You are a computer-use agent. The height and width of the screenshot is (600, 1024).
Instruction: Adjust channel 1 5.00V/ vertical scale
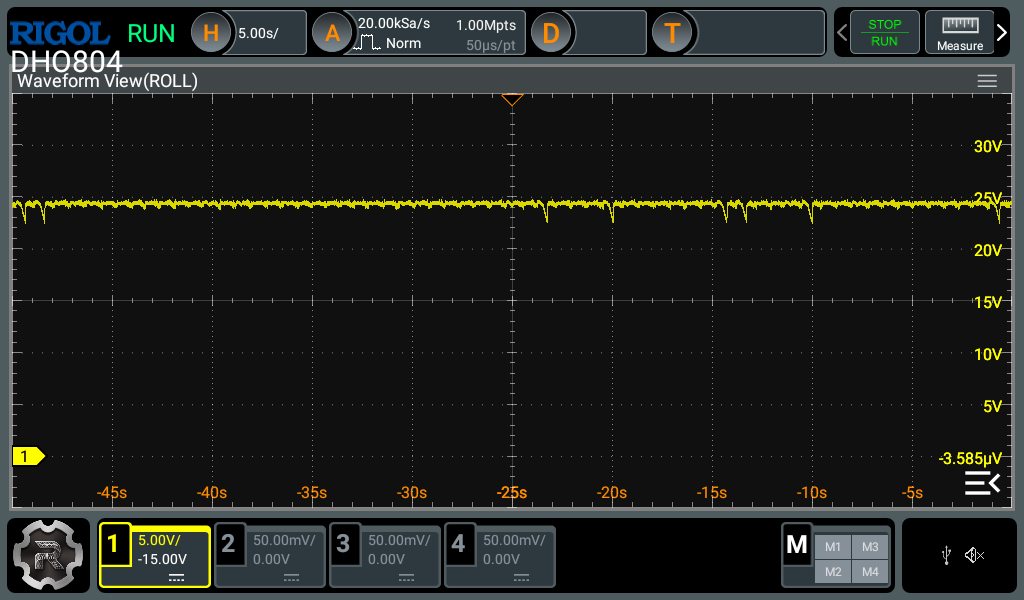point(159,541)
